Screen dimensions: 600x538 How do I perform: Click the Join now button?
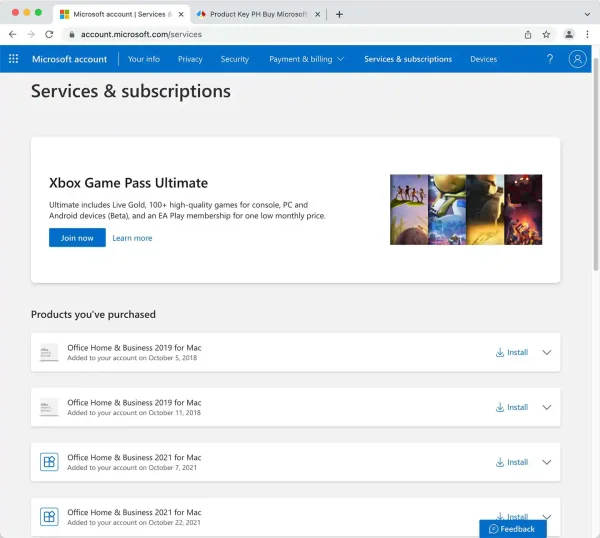pyautogui.click(x=77, y=238)
